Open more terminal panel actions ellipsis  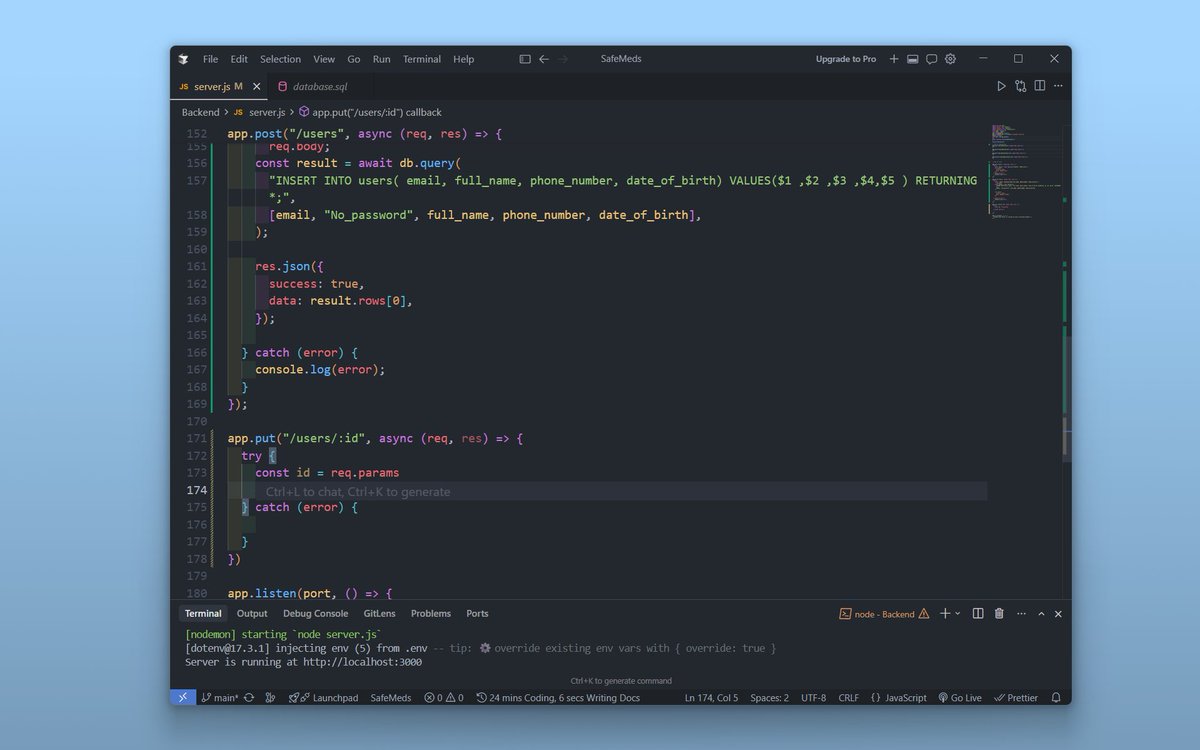pos(1020,613)
